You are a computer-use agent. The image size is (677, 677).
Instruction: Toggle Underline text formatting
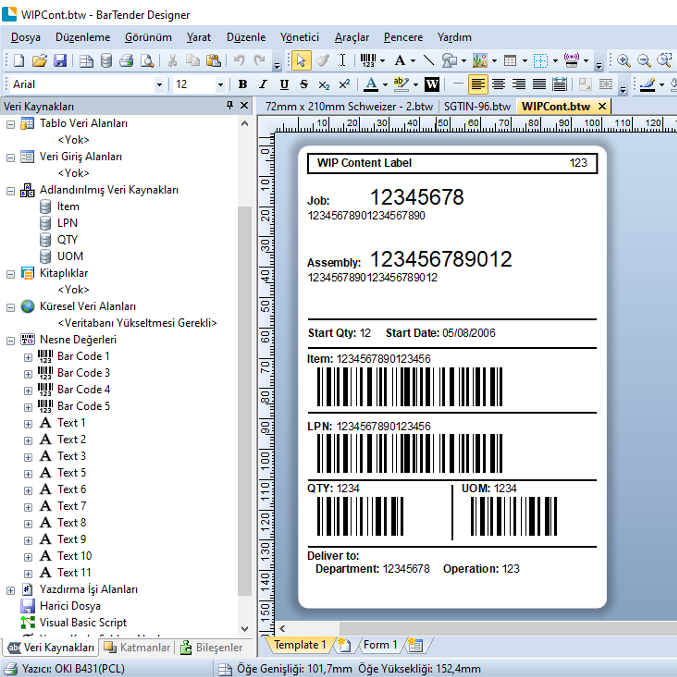(284, 85)
